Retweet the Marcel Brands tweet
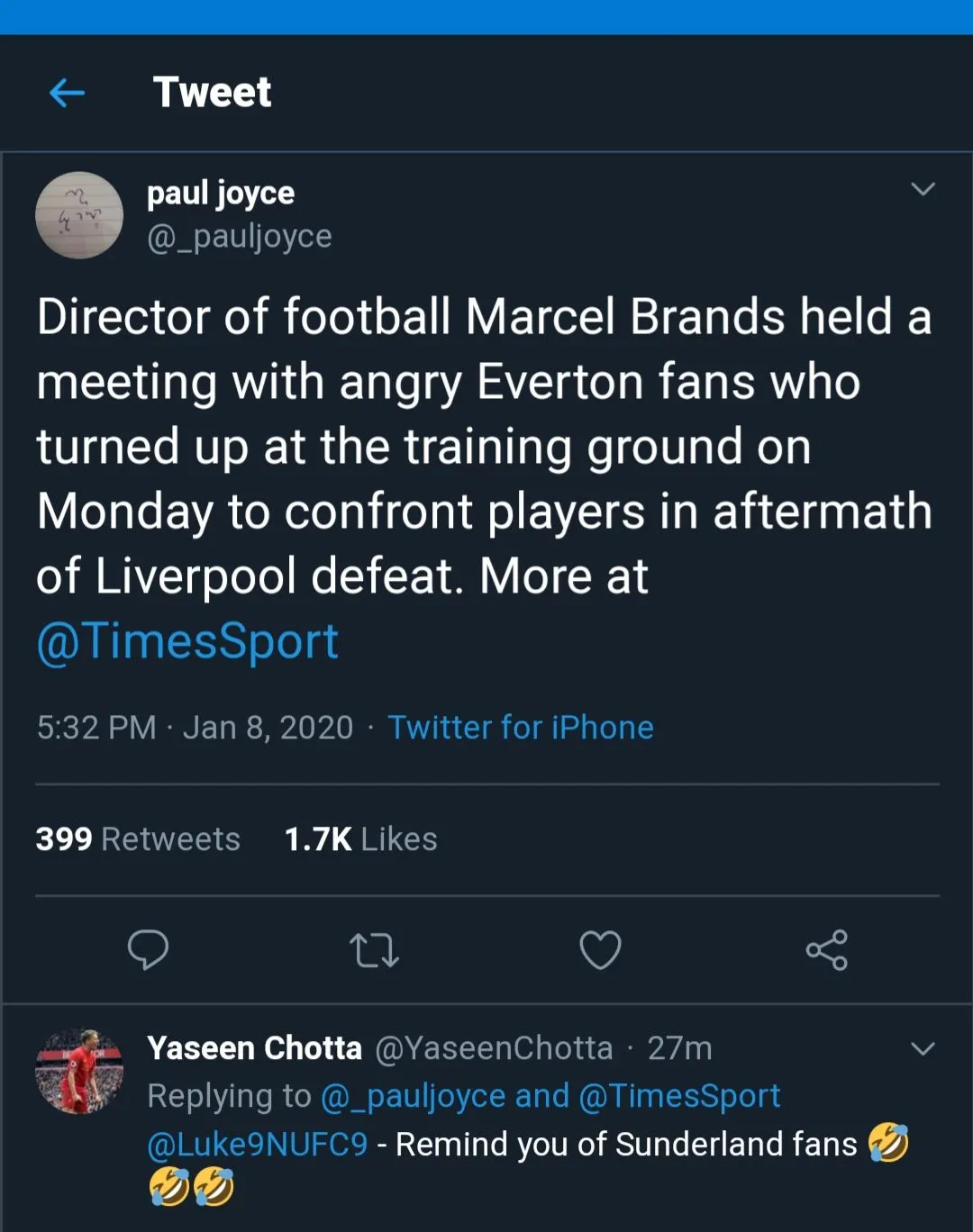This screenshot has width=973, height=1232. point(374,950)
